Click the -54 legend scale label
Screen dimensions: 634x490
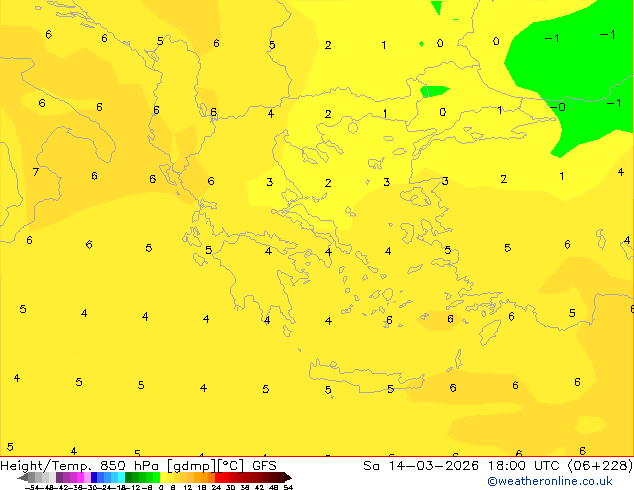click(32, 487)
